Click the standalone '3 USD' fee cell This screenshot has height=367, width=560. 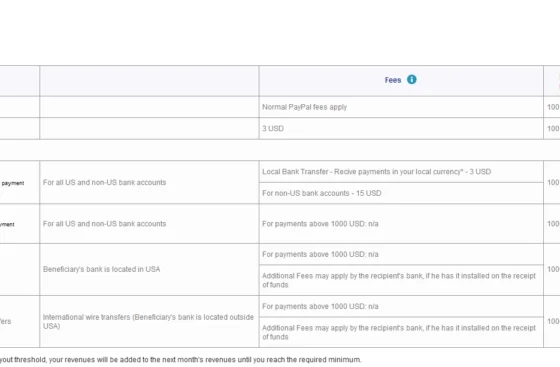click(x=401, y=129)
